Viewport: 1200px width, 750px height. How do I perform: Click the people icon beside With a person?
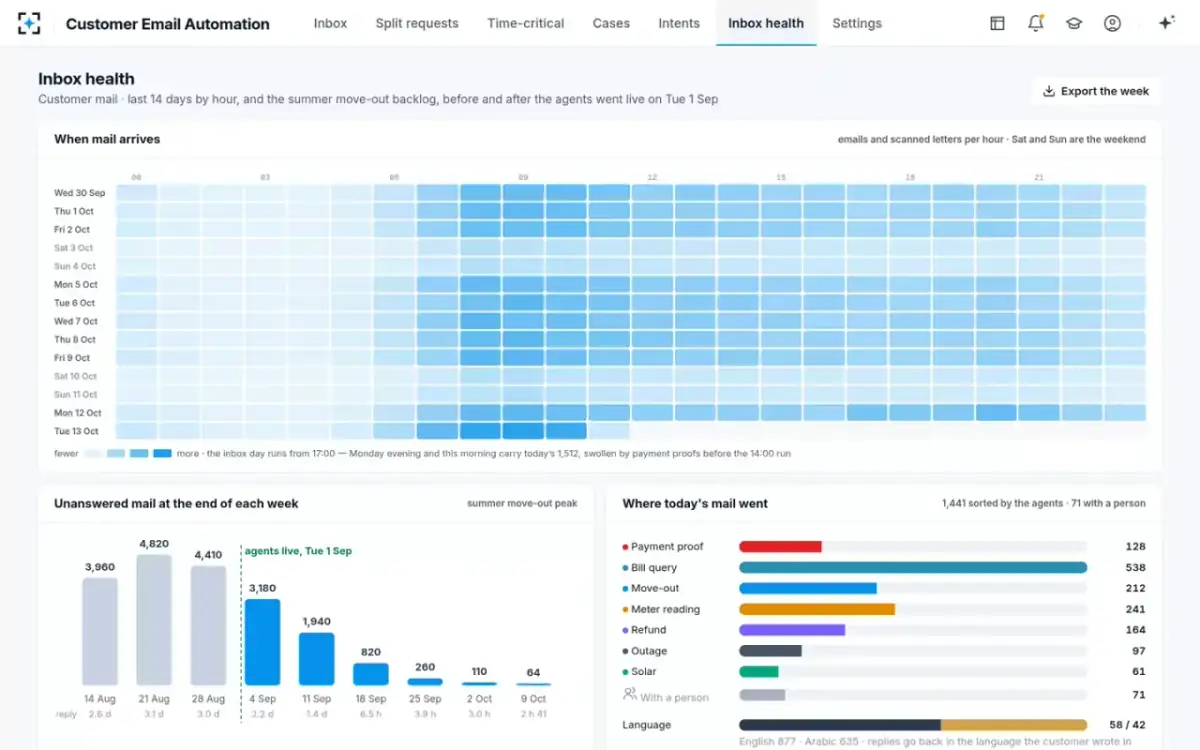click(x=629, y=693)
